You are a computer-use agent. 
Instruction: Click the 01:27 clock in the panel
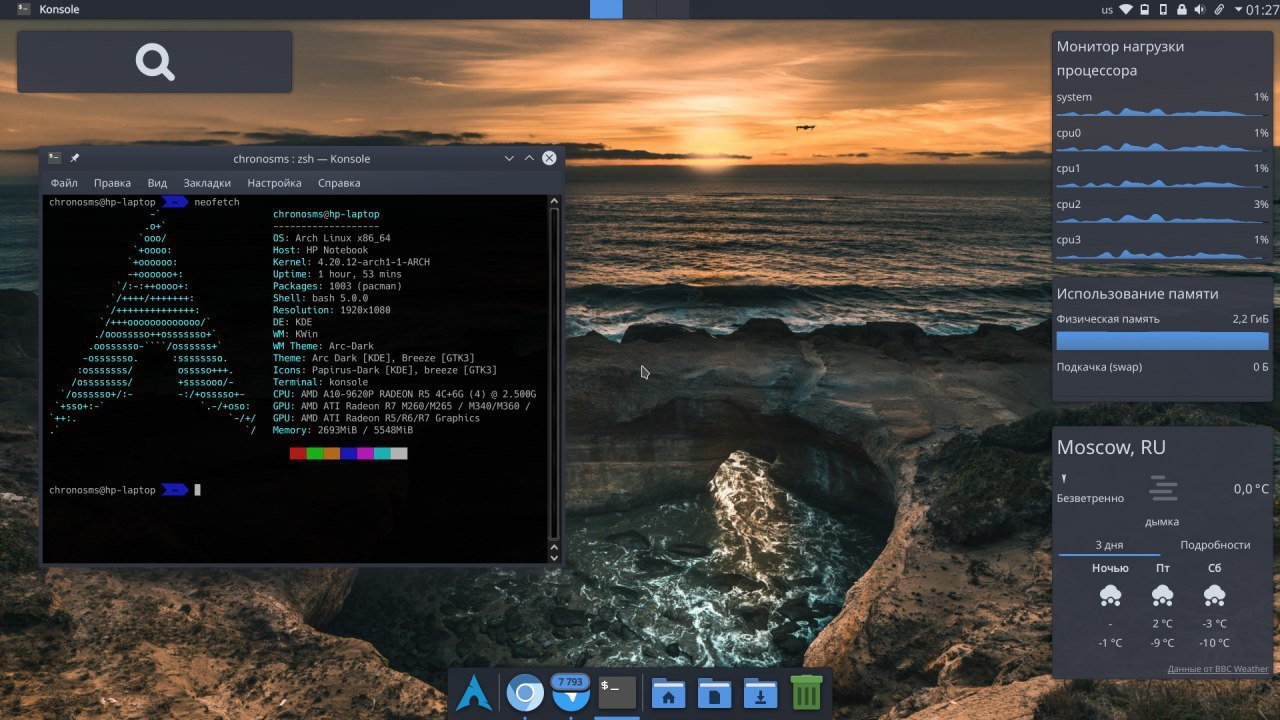[1262, 10]
